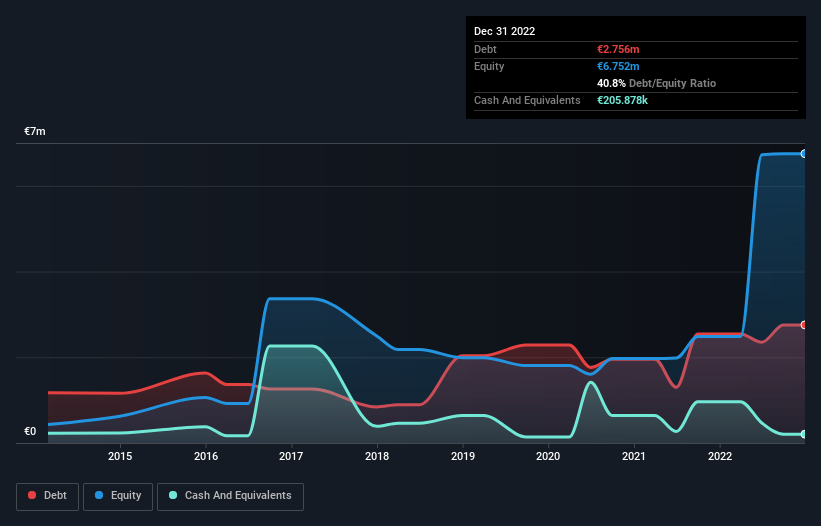The height and width of the screenshot is (526, 821).
Task: Select the Debt end-point marker on chart
Action: [804, 325]
